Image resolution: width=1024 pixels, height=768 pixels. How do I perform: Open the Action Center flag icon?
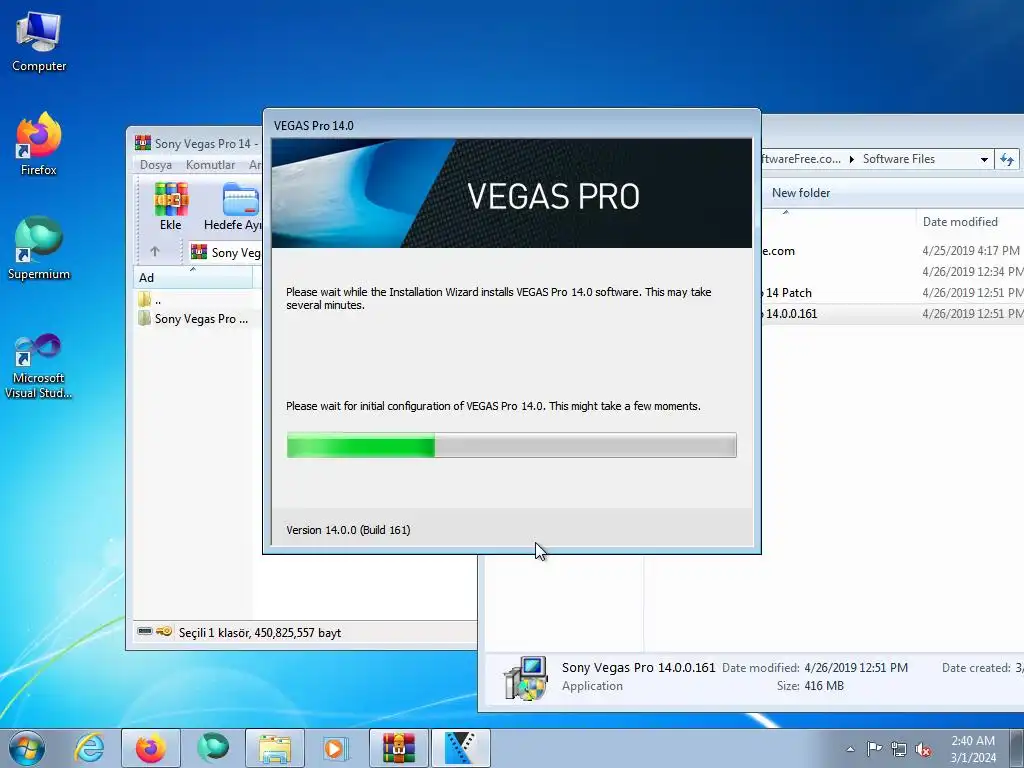[874, 748]
